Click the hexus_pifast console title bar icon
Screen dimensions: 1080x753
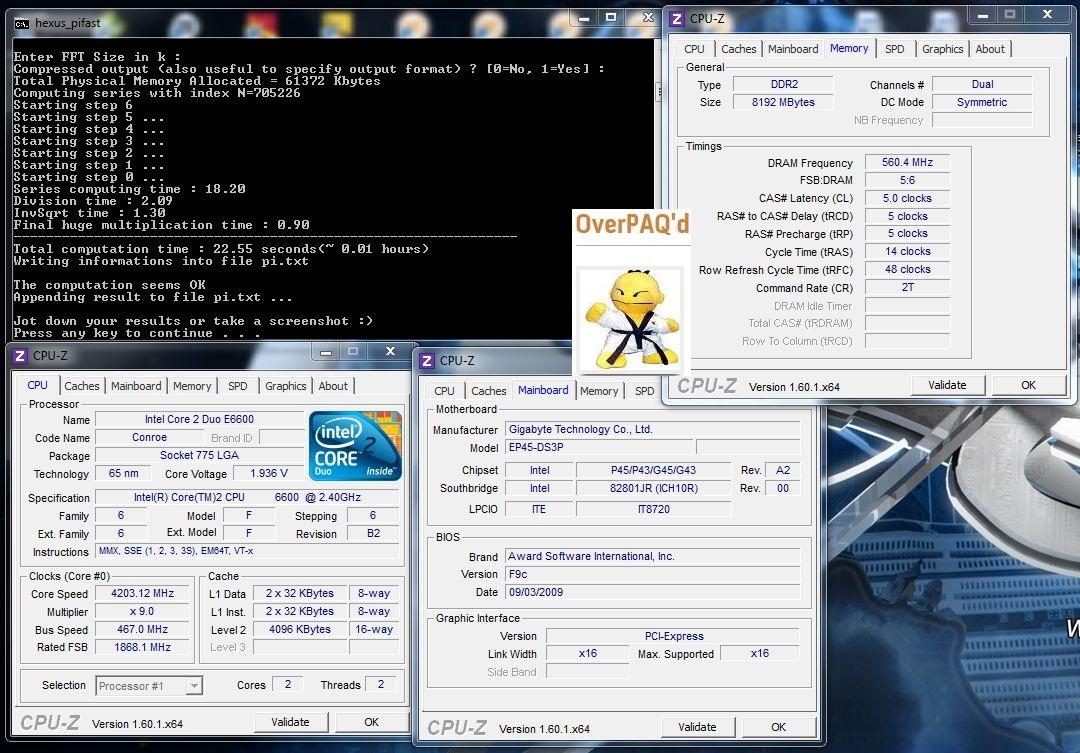[x=22, y=23]
